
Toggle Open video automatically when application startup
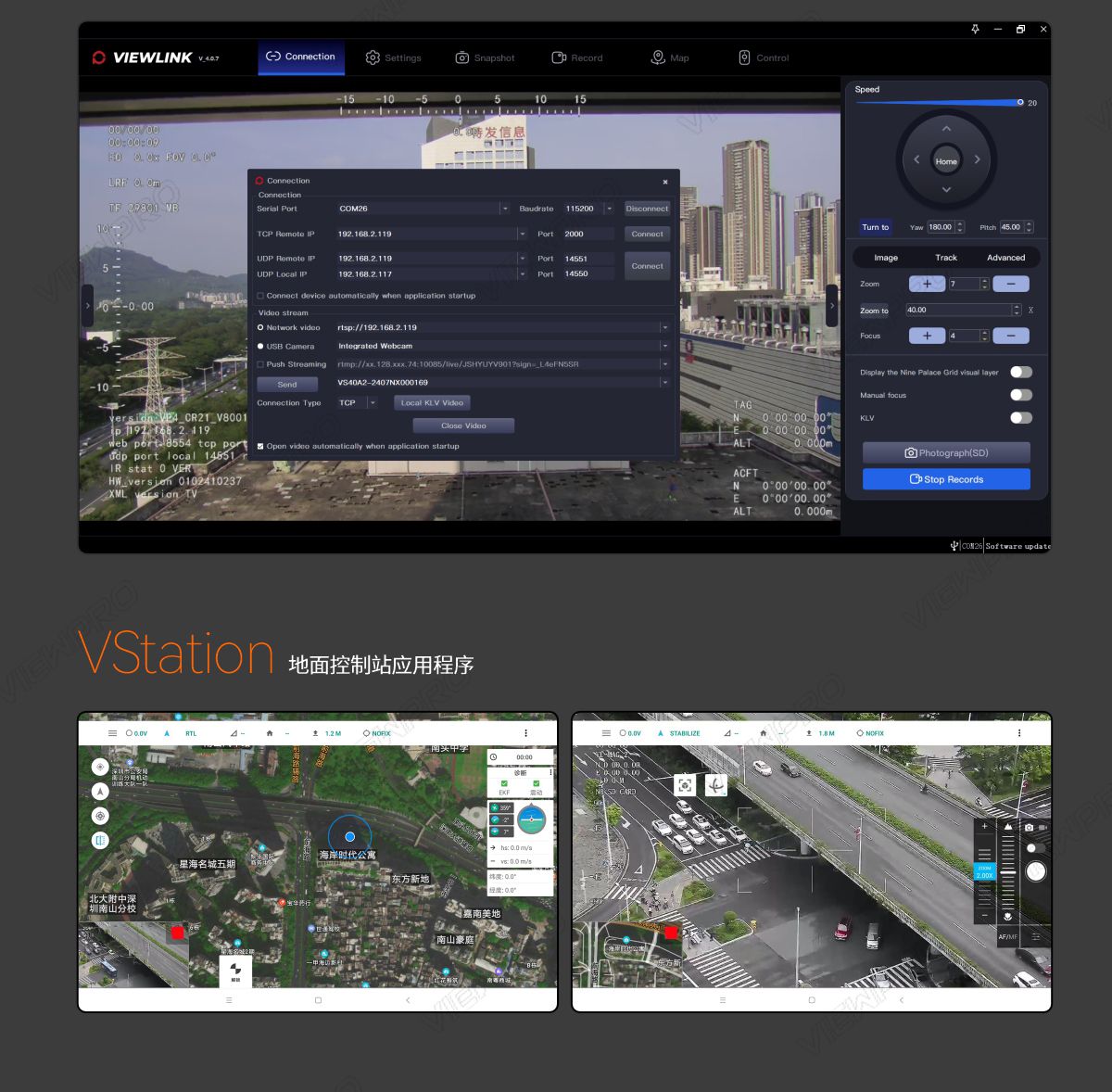260,446
